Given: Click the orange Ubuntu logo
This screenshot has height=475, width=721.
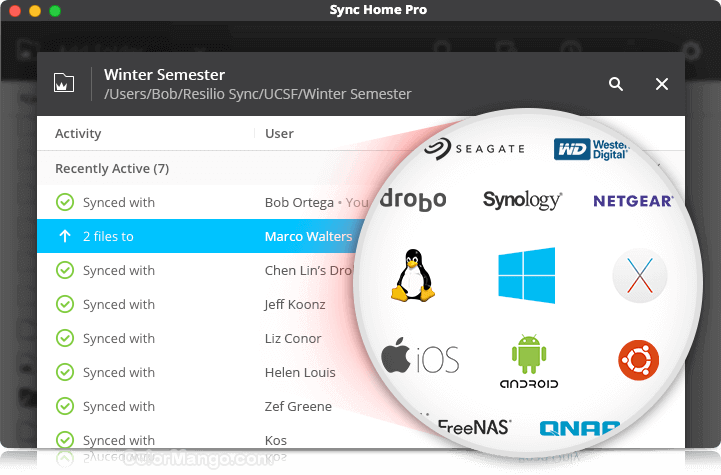Looking at the screenshot, I should (x=638, y=360).
